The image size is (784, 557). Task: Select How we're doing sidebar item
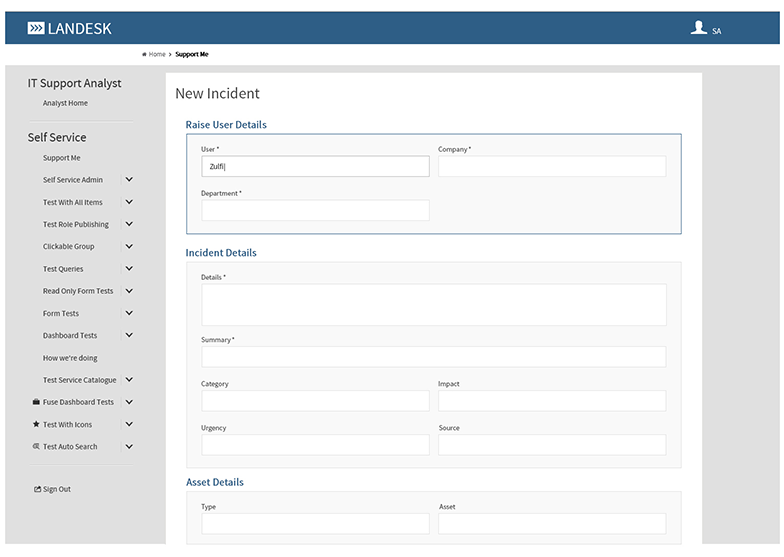[x=70, y=358]
